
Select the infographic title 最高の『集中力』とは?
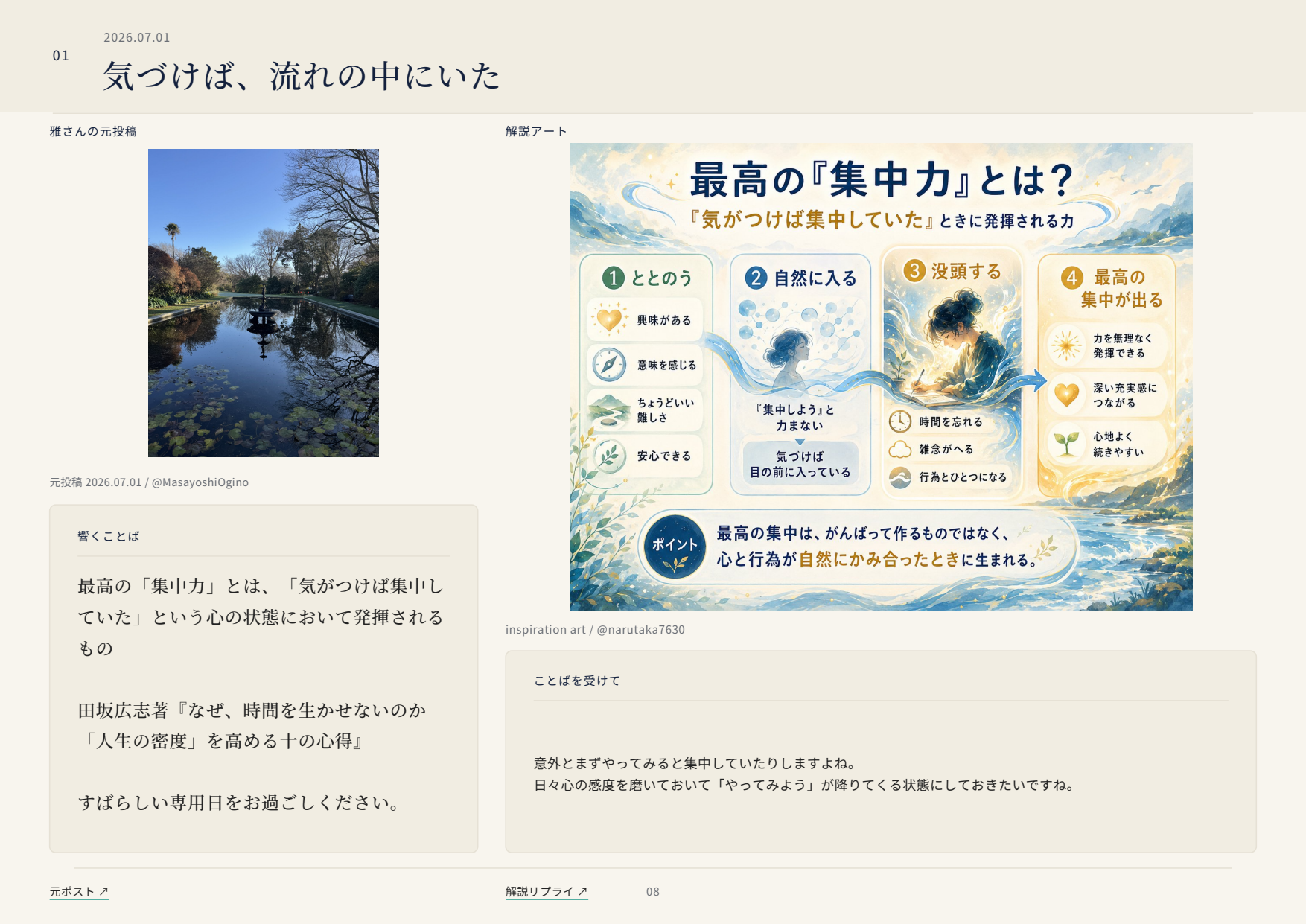coord(881,179)
